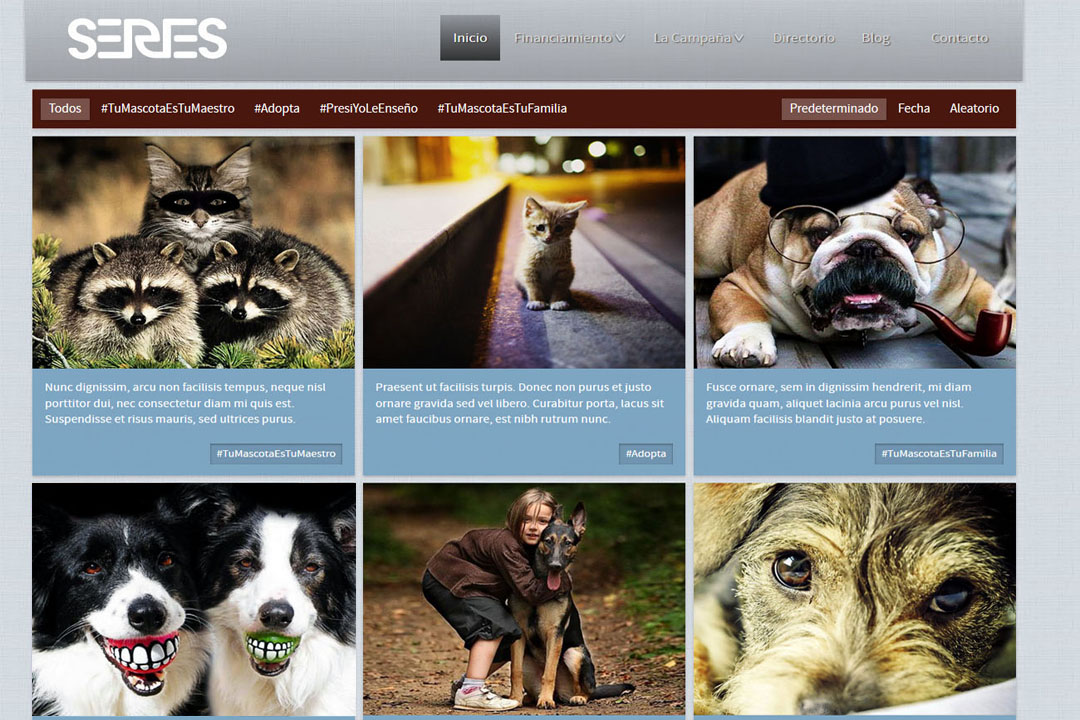Screen dimensions: 1080x720
Task: Open the kitten on street photo
Action: (524, 252)
